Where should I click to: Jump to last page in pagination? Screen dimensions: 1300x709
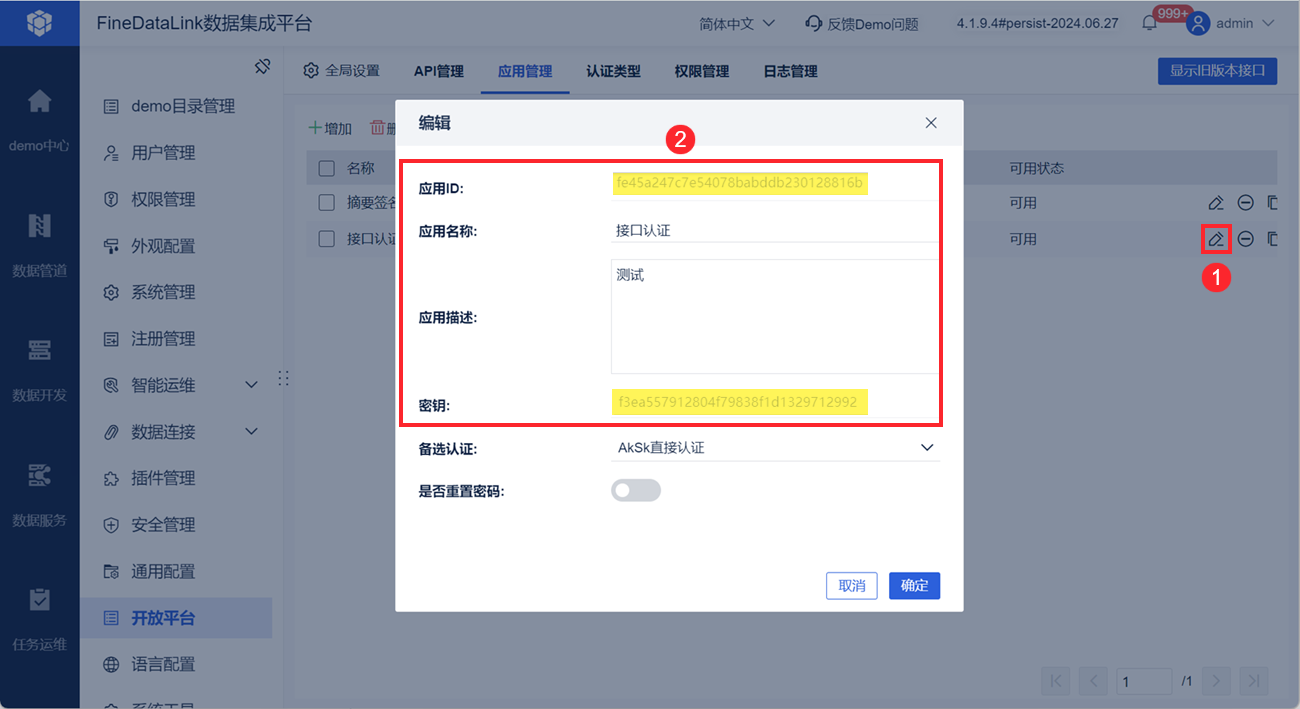1254,681
